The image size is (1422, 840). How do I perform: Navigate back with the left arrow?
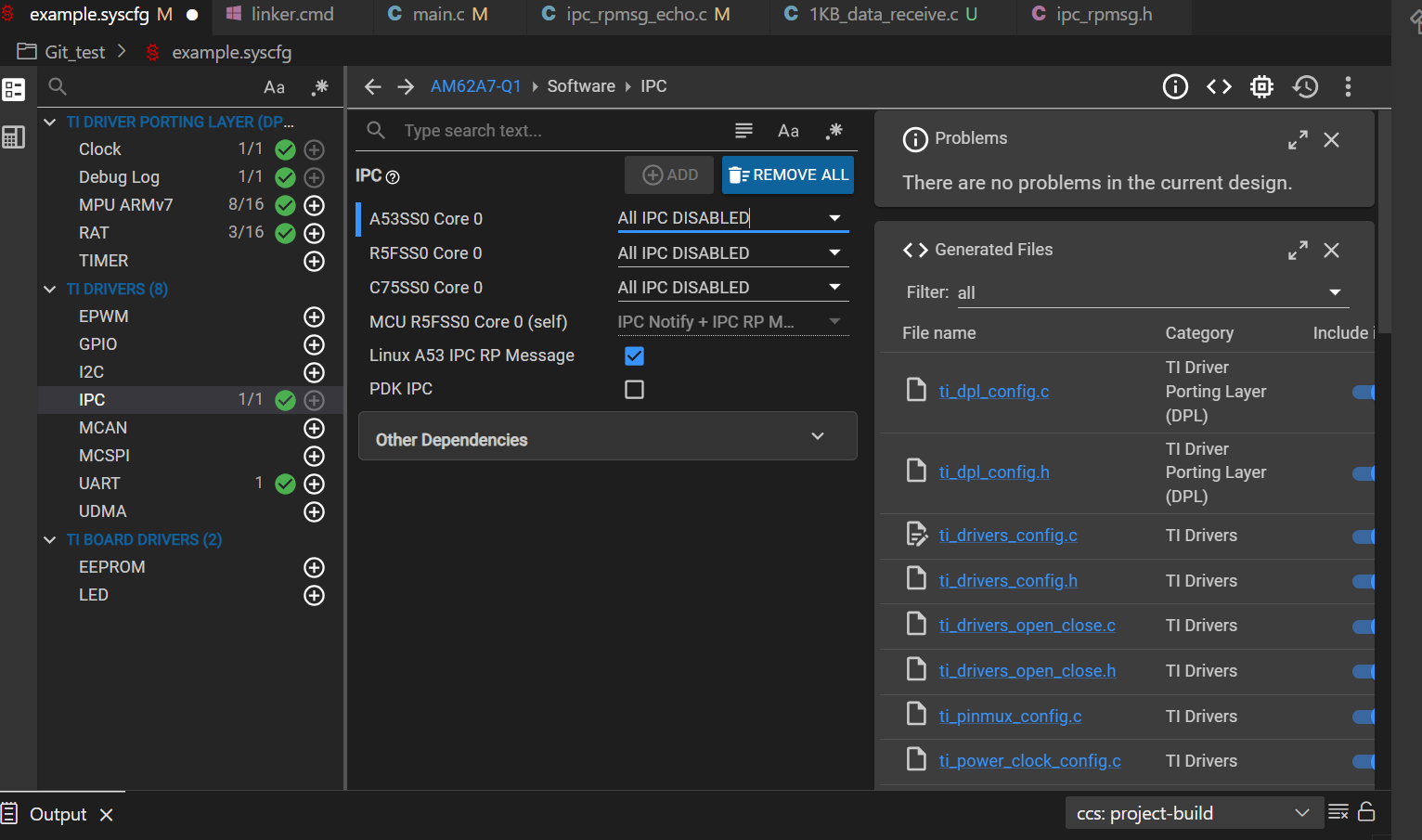[x=373, y=86]
